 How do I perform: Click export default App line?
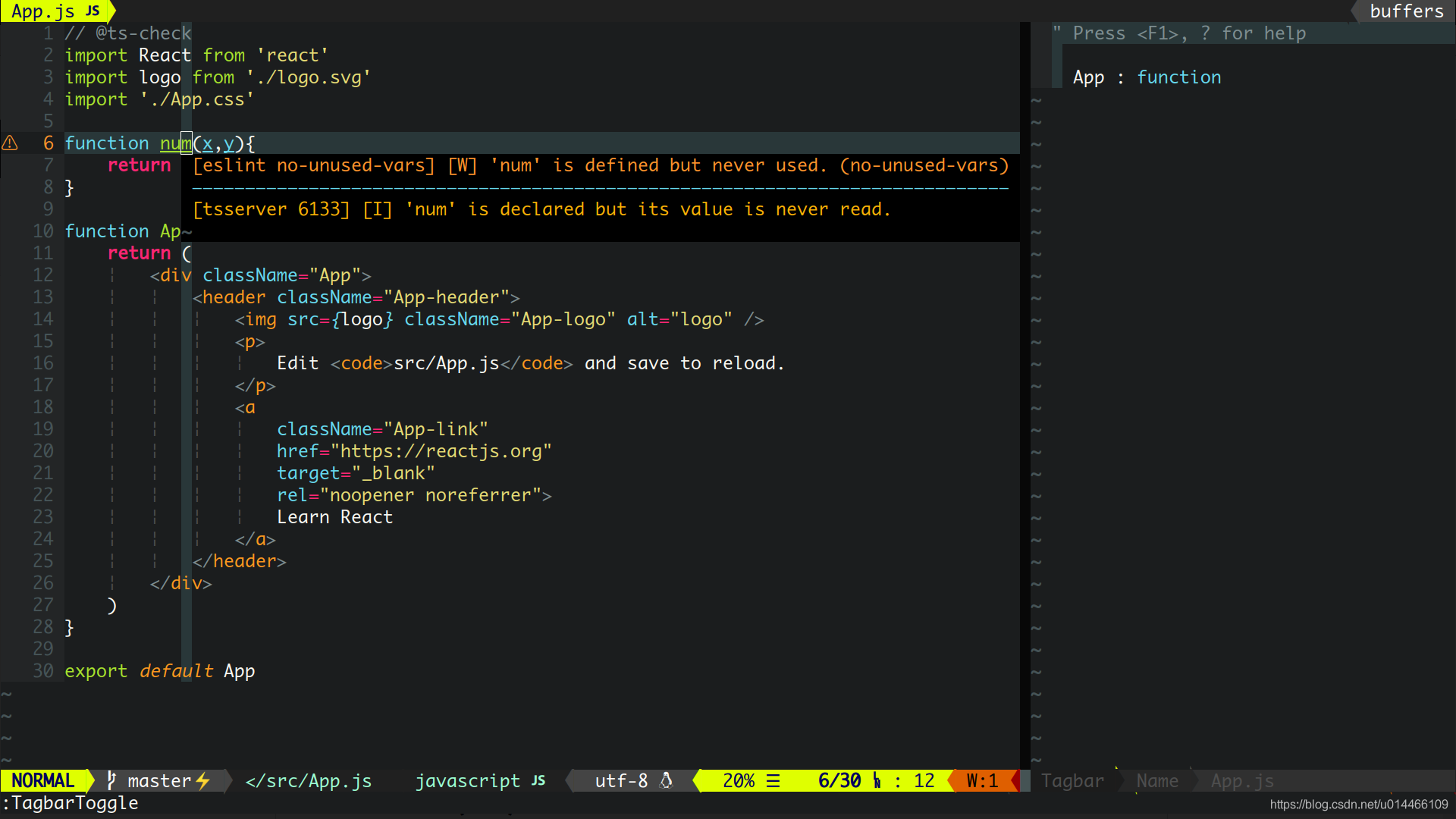[160, 671]
